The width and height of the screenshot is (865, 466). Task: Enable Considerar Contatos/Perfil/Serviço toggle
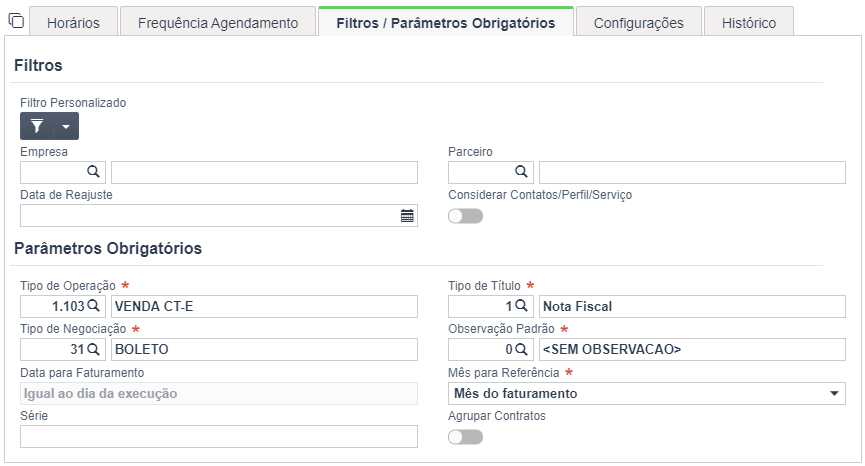coord(466,216)
